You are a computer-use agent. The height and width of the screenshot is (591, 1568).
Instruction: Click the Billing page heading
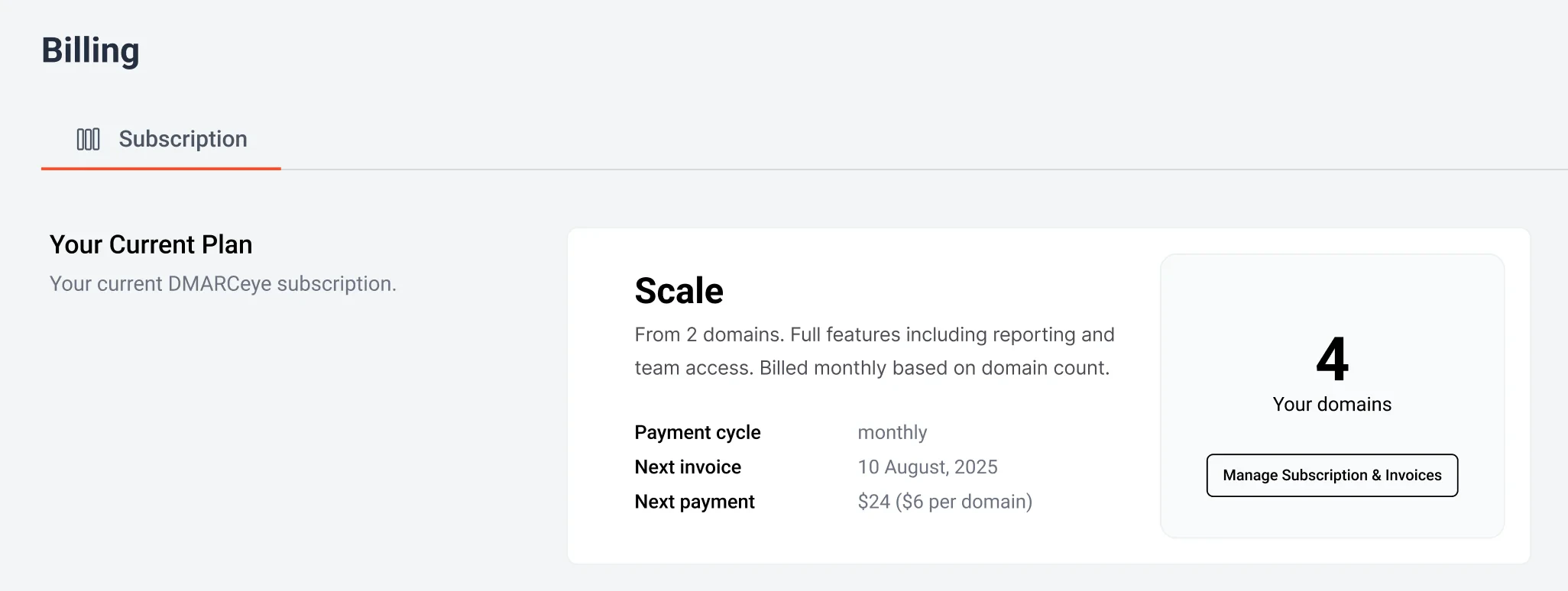coord(90,50)
